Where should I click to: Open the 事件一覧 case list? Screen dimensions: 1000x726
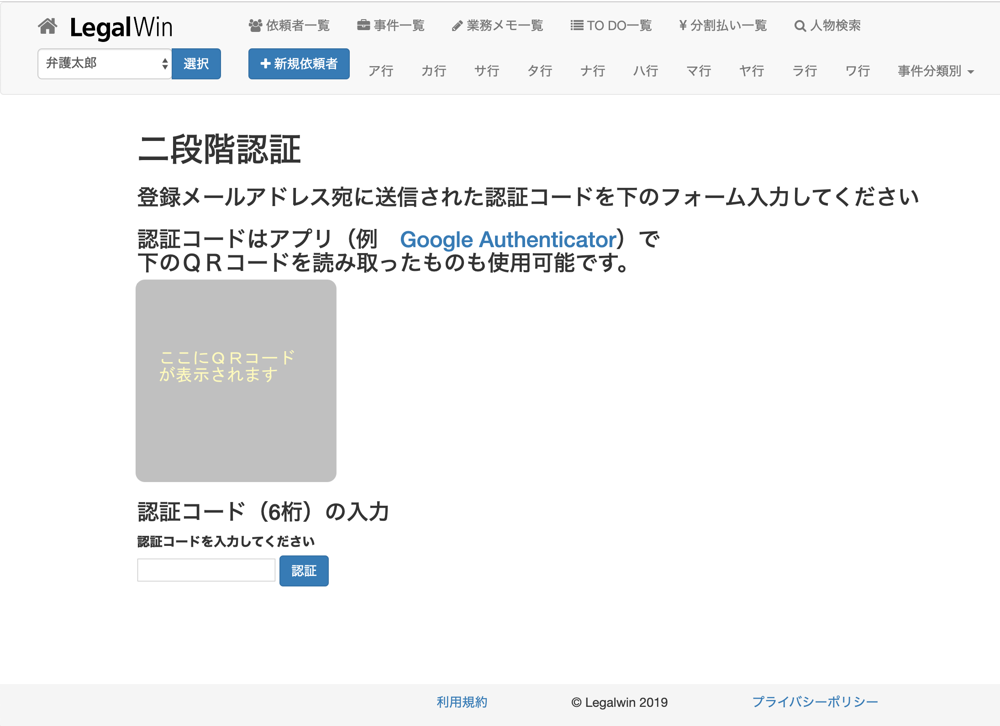(x=391, y=26)
